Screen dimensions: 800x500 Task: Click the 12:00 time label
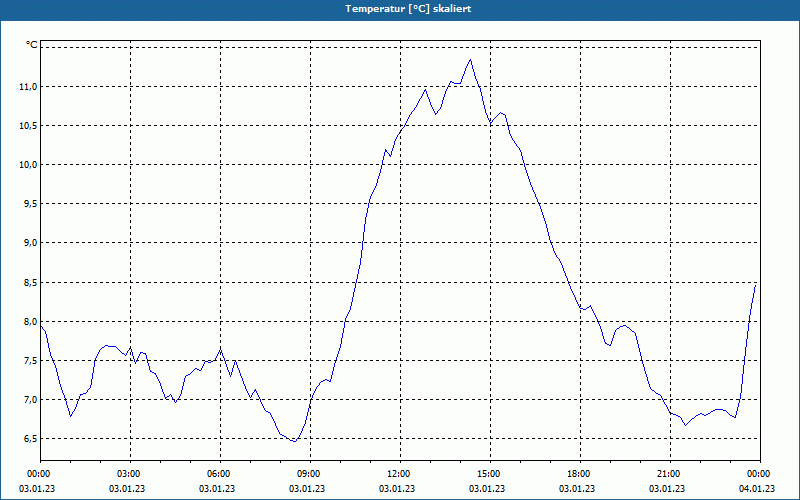[400, 474]
